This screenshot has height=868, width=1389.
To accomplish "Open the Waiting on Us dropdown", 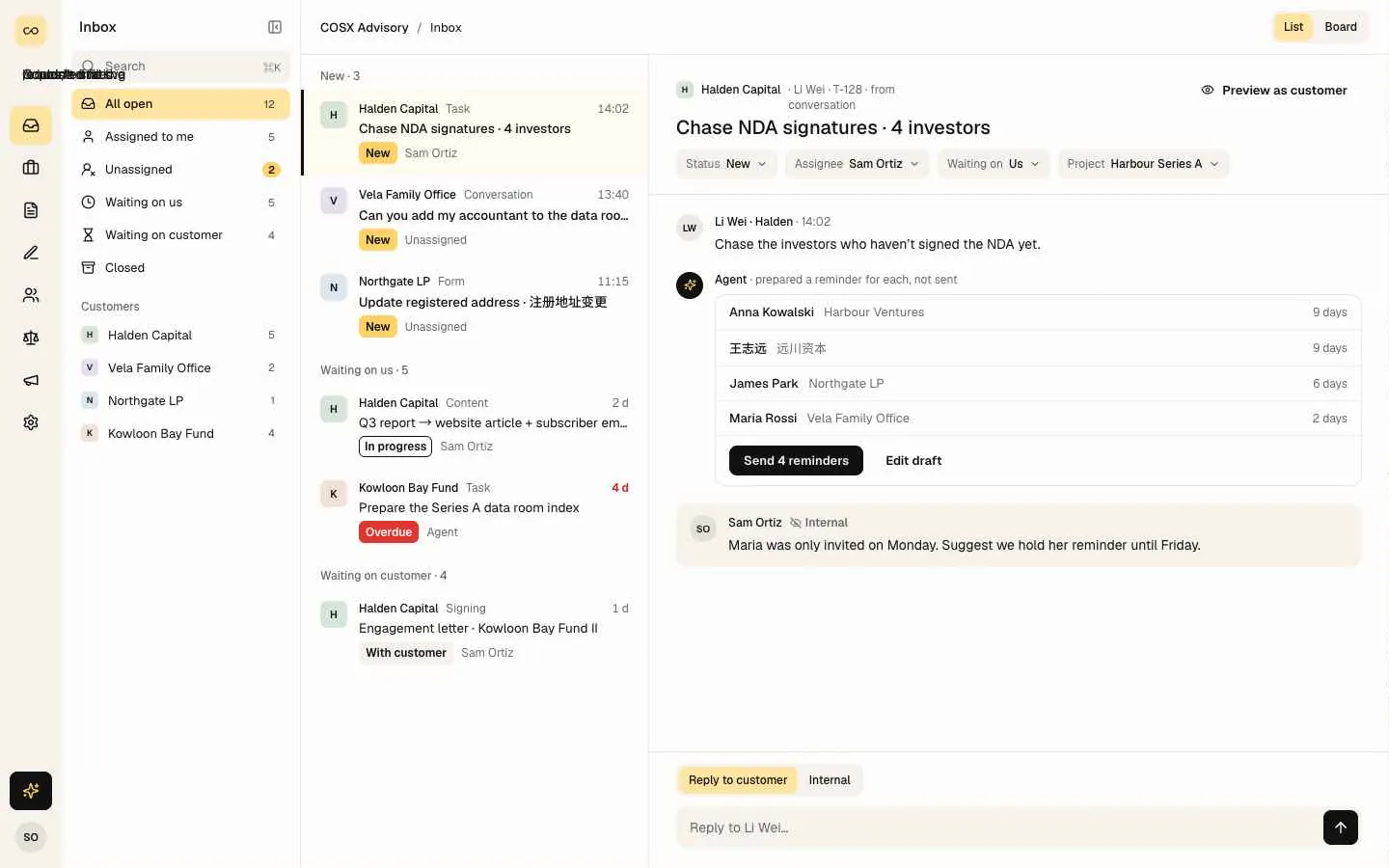I will pyautogui.click(x=994, y=164).
